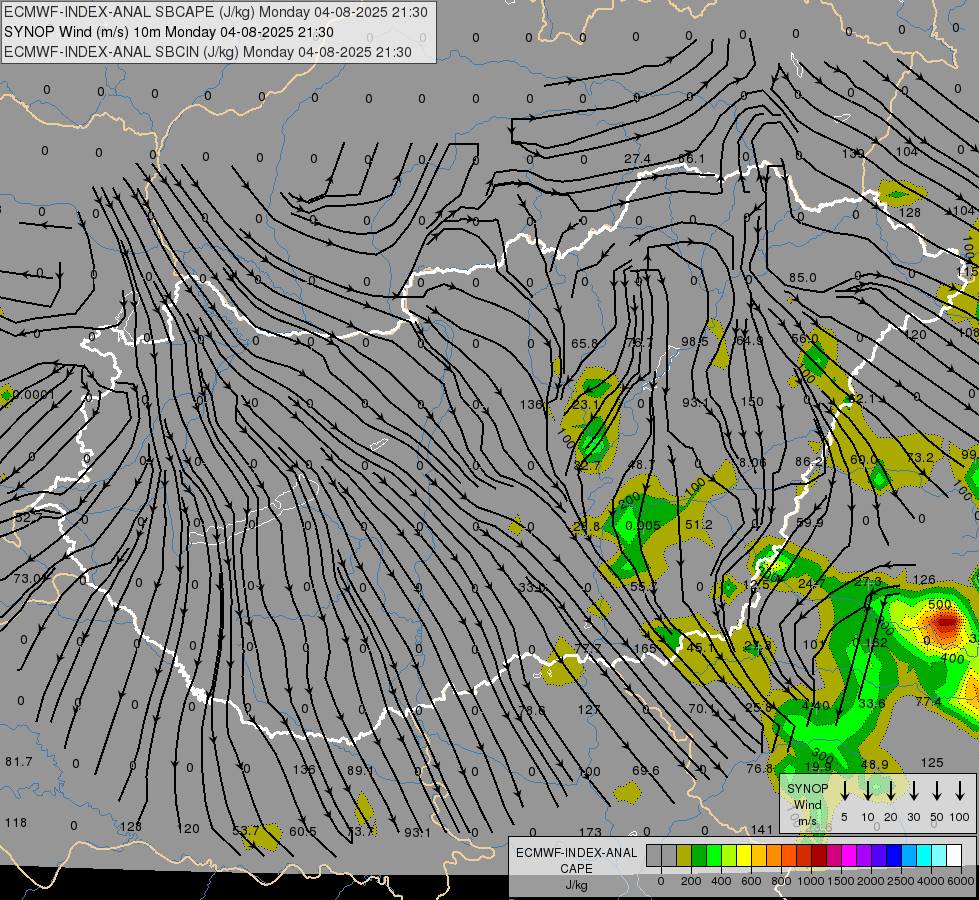This screenshot has height=900, width=979.
Task: Click the 1500 tick label in CAPE legend
Action: pyautogui.click(x=841, y=881)
